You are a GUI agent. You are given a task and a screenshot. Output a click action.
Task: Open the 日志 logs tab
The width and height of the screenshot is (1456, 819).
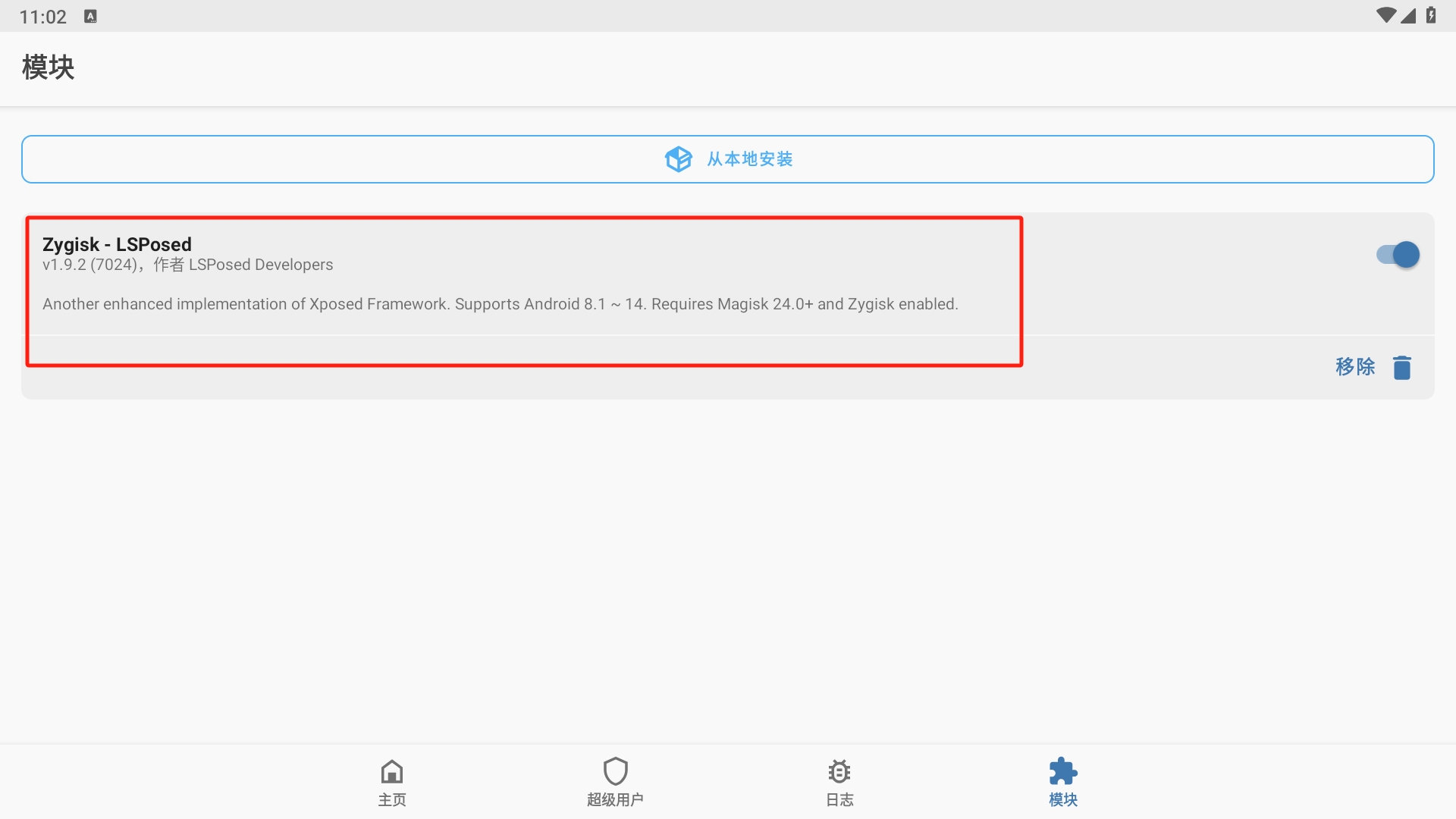(839, 782)
